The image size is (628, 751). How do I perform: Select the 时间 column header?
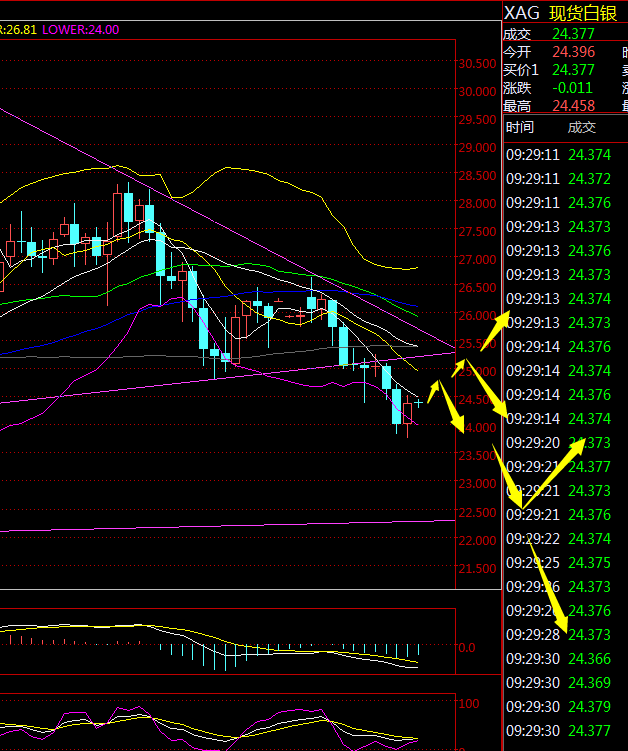[x=520, y=127]
